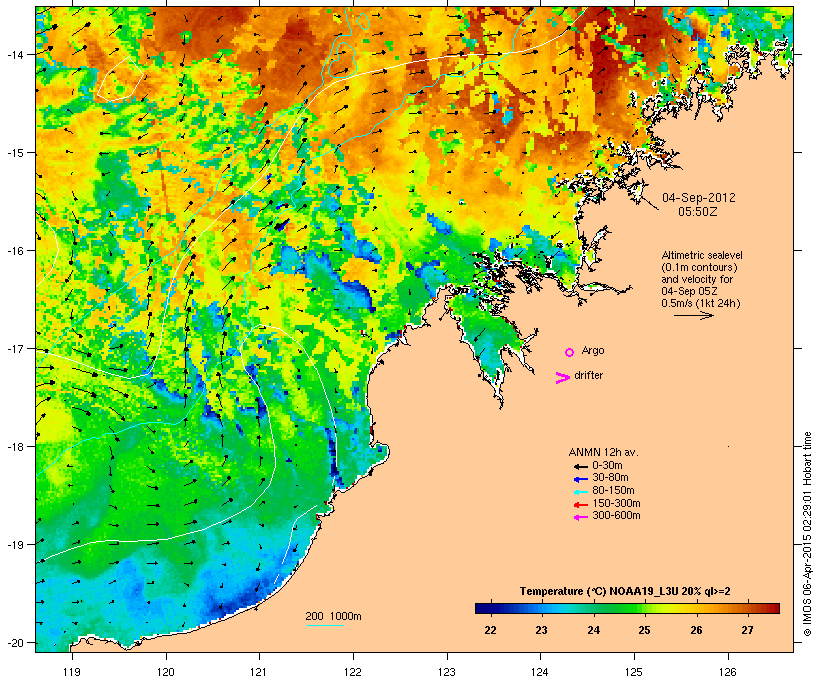Click the magenta drifter chevron symbol
This screenshot has width=820, height=680.
pos(563,378)
